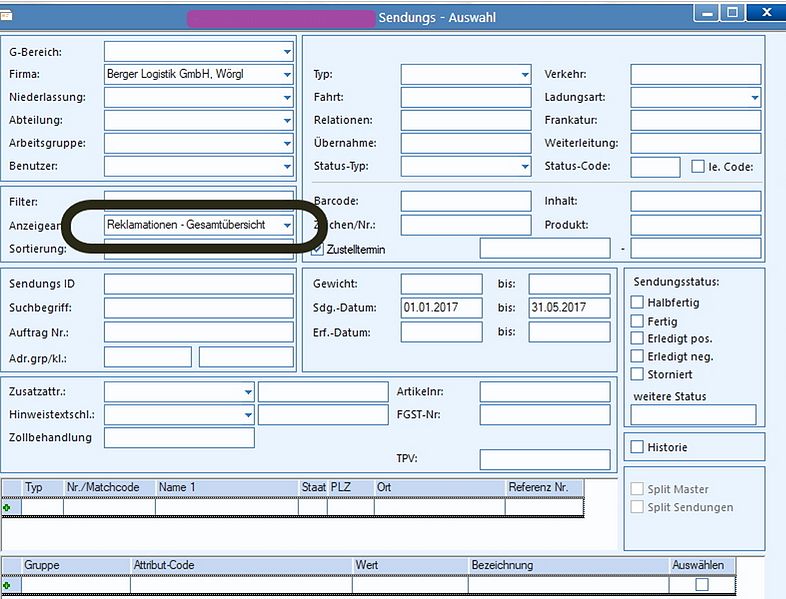Viewport: 786px width, 599px height.
Task: Focus the Fahrt input field
Action: [466, 98]
